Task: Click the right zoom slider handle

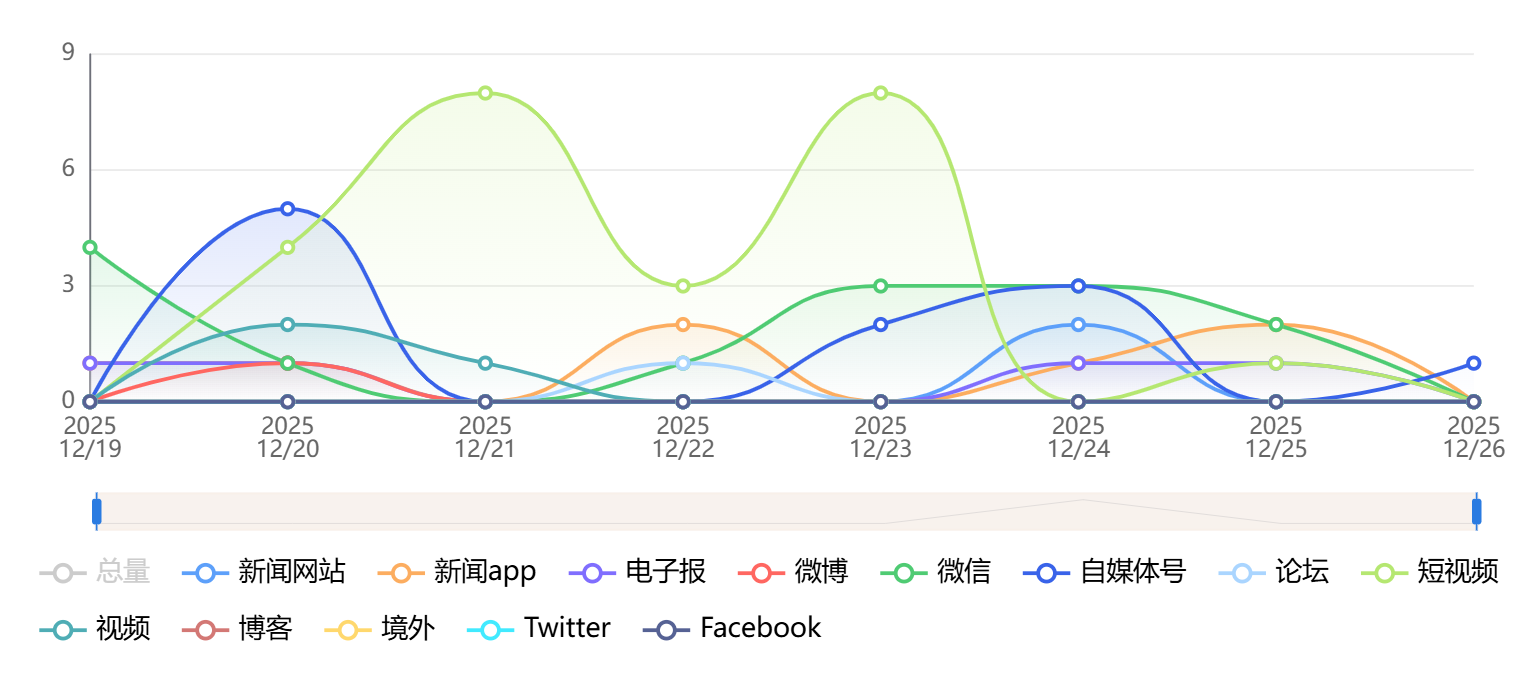Action: pyautogui.click(x=1476, y=511)
